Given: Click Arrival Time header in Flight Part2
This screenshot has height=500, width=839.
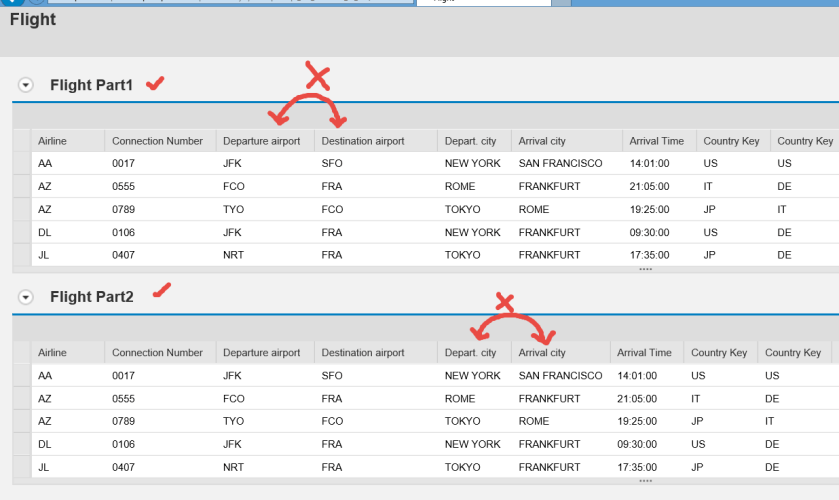Looking at the screenshot, I should (644, 353).
